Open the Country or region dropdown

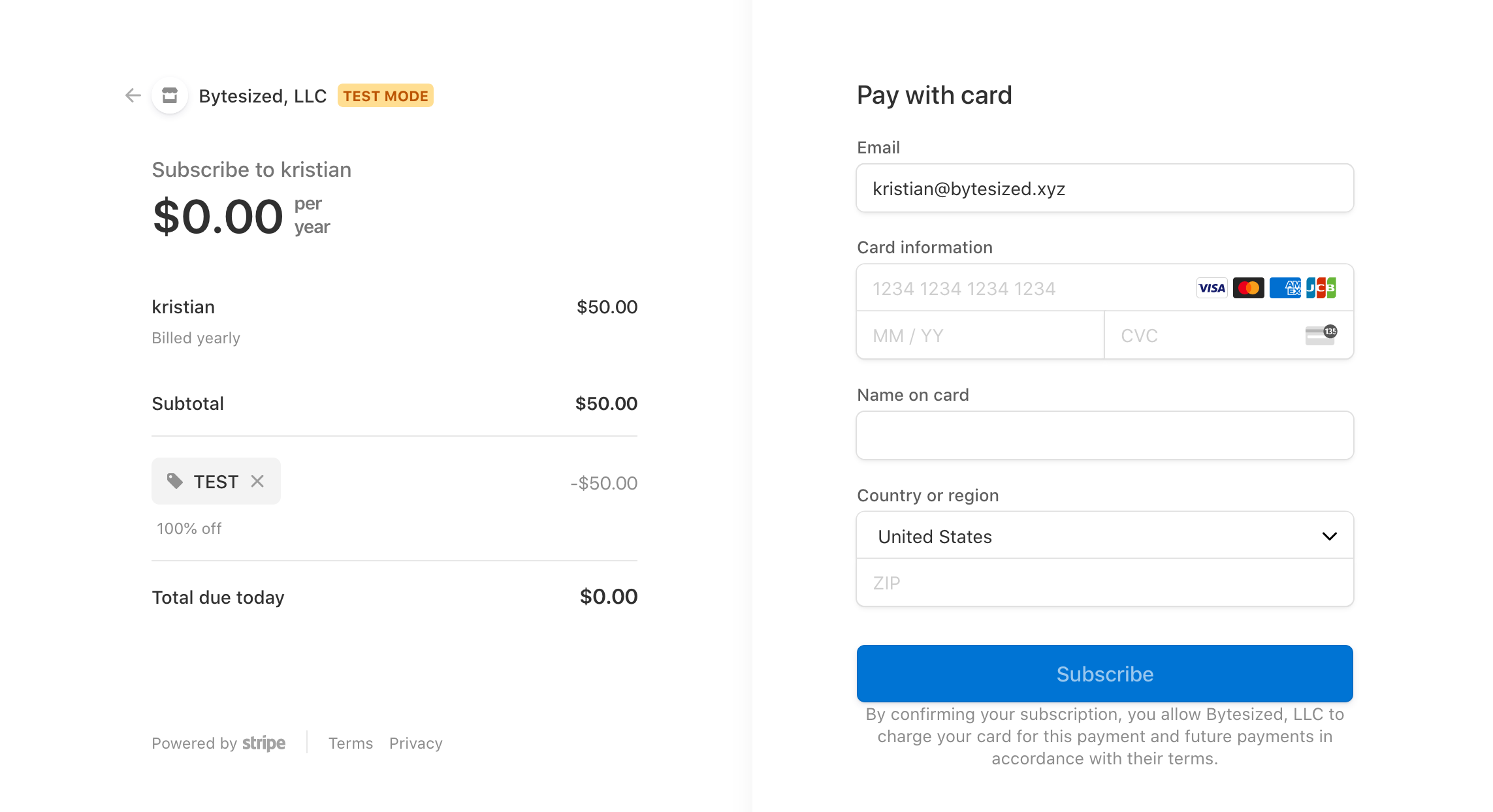(1105, 536)
